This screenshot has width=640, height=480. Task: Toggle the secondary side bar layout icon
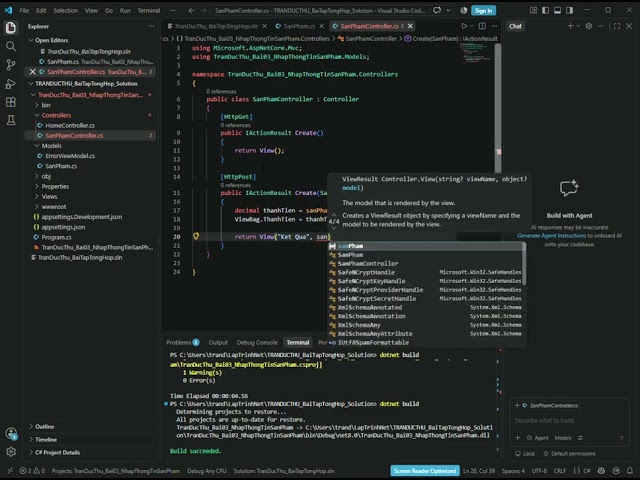point(569,11)
